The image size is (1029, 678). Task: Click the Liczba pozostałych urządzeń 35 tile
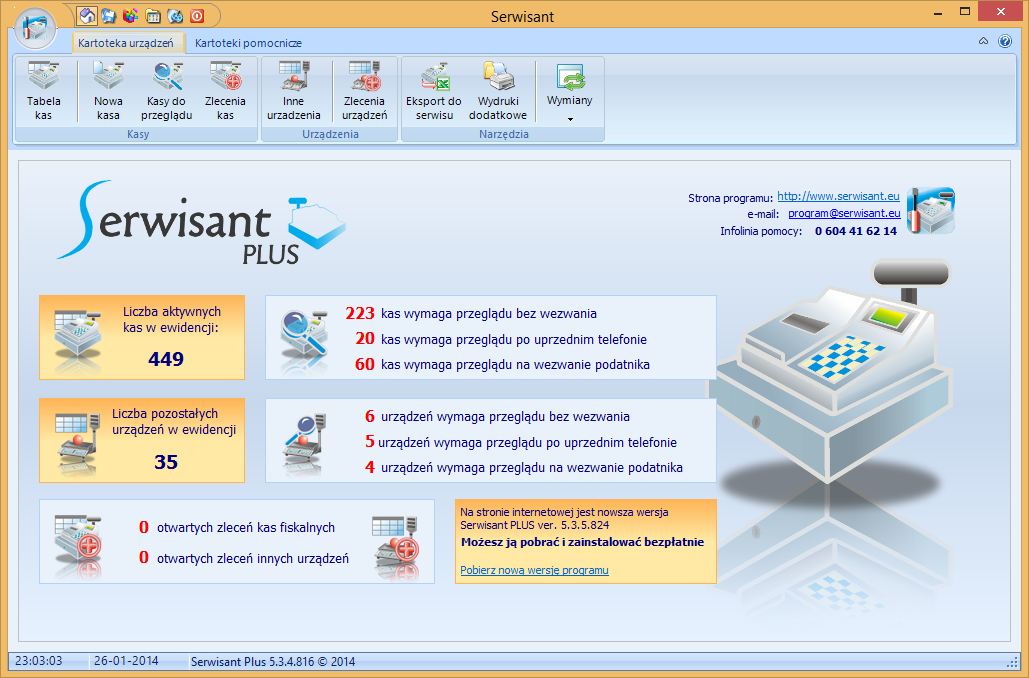142,440
